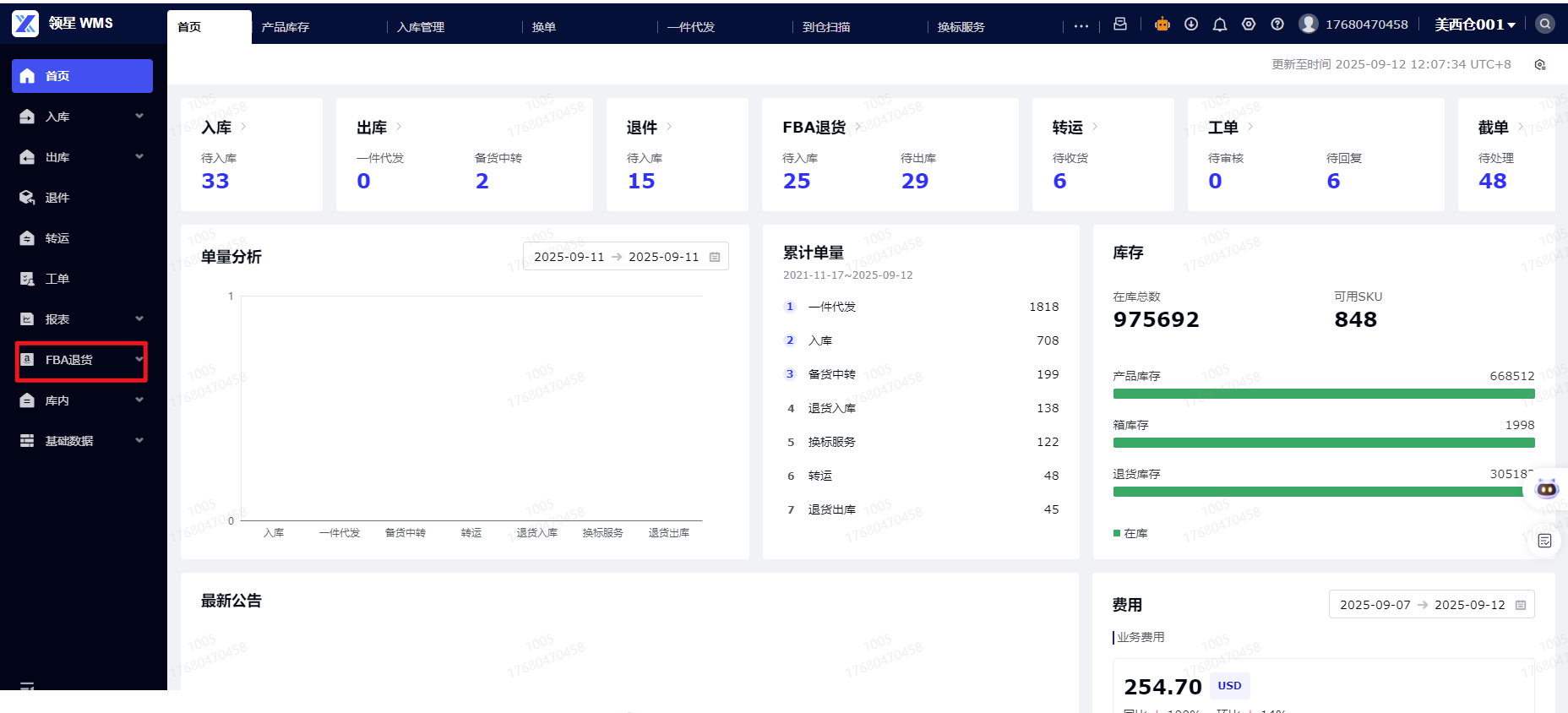Click the 领星 WMS logo icon
Image resolution: width=1568 pixels, height=713 pixels.
click(x=25, y=24)
